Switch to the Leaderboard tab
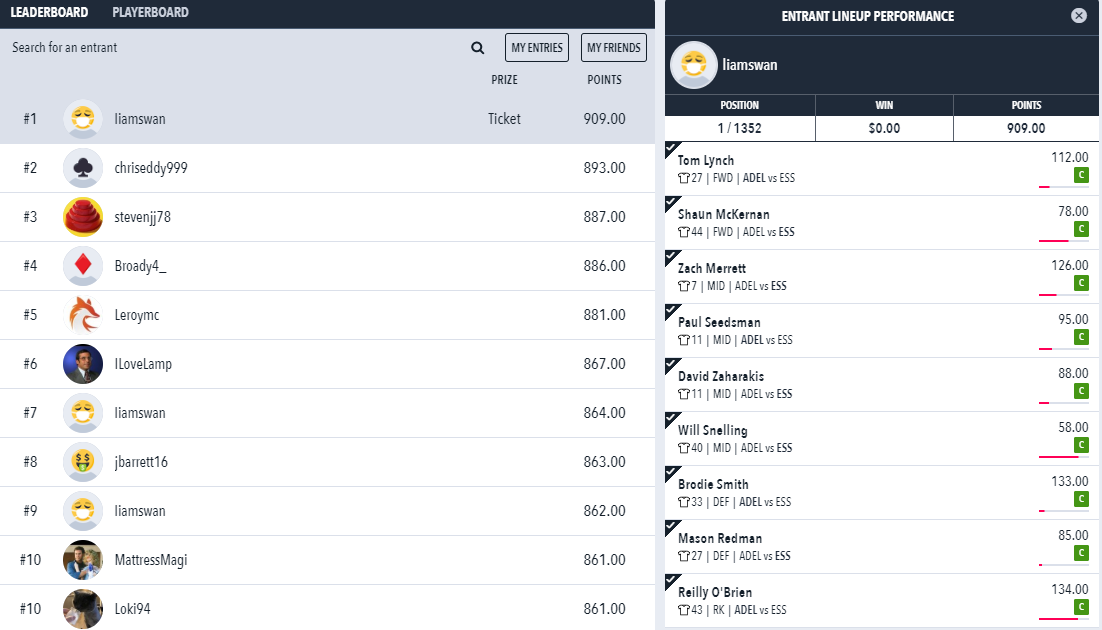 (49, 12)
